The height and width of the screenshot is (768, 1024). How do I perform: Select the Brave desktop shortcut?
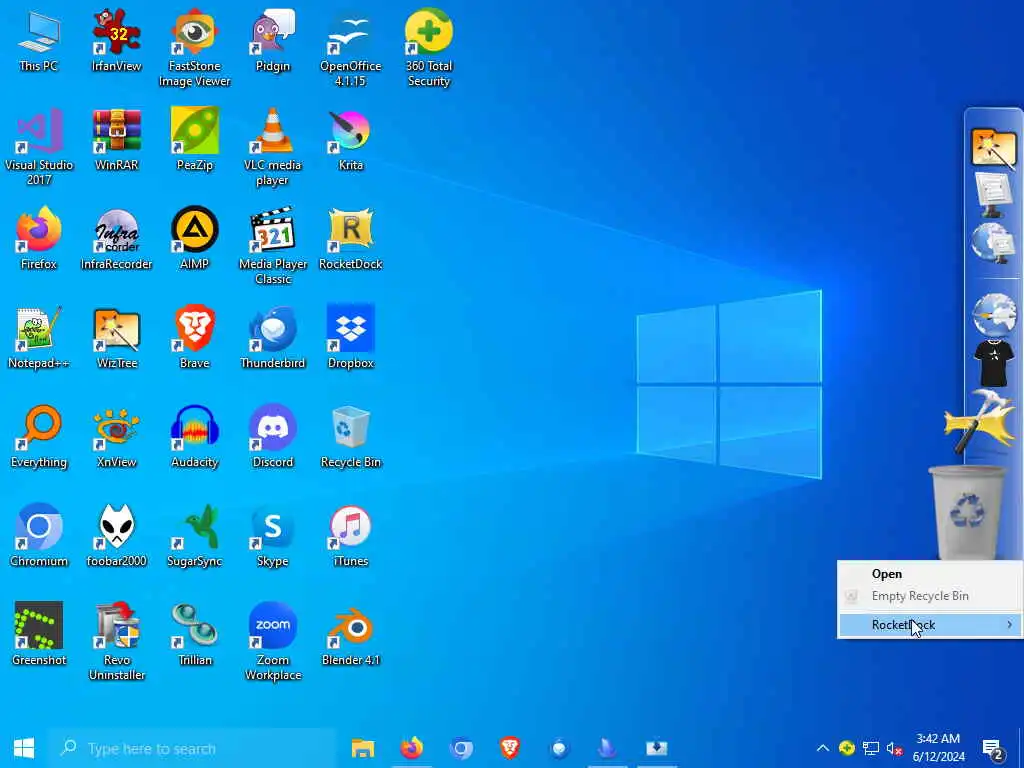pos(195,338)
